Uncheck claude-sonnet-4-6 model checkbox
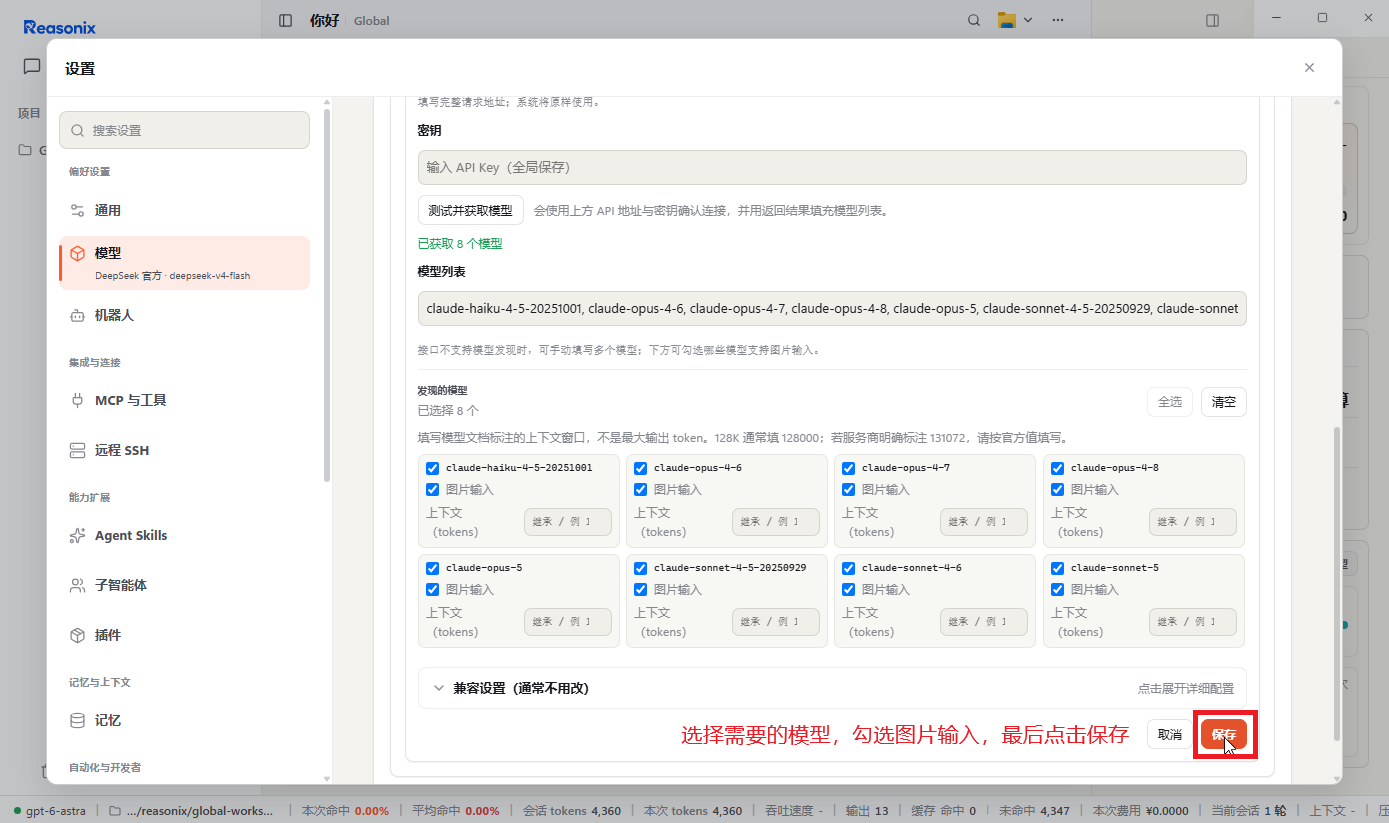The width and height of the screenshot is (1389, 823). [848, 568]
